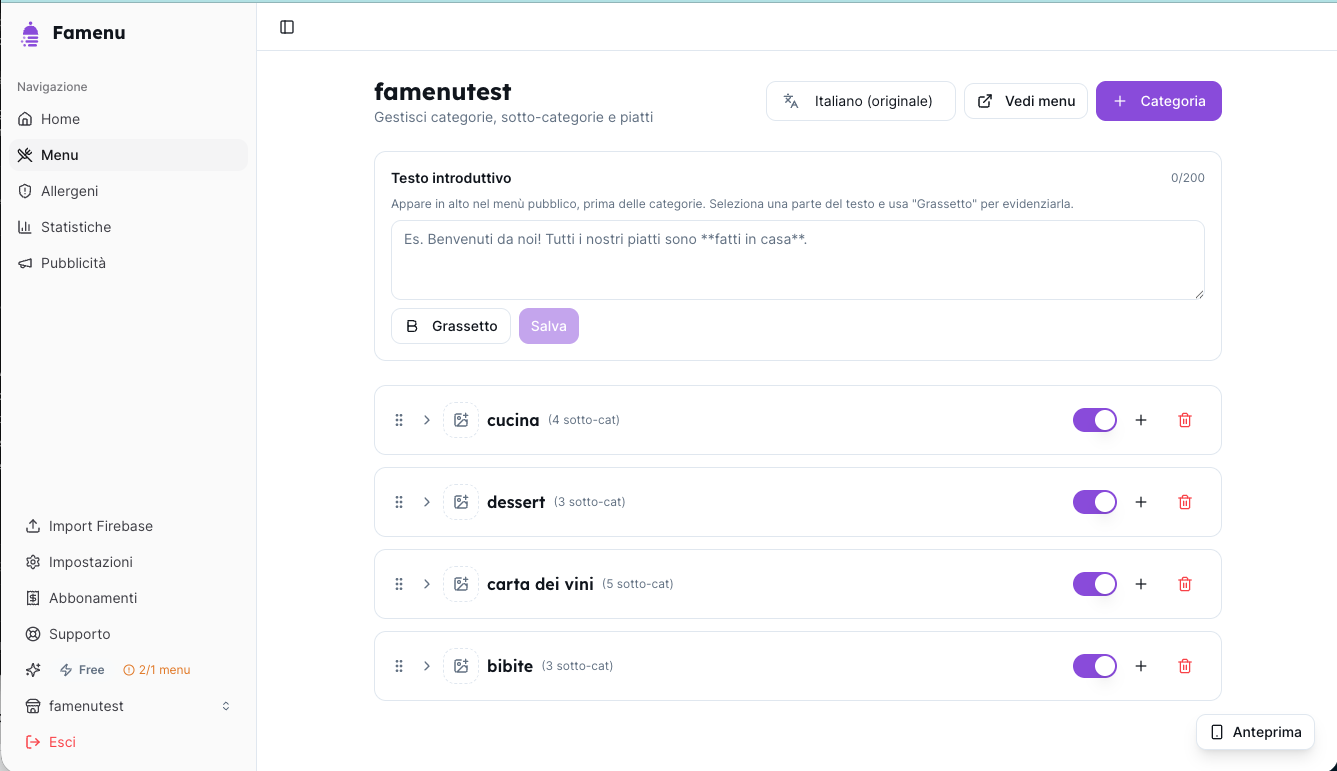Click drag handle of cucina category

click(399, 420)
